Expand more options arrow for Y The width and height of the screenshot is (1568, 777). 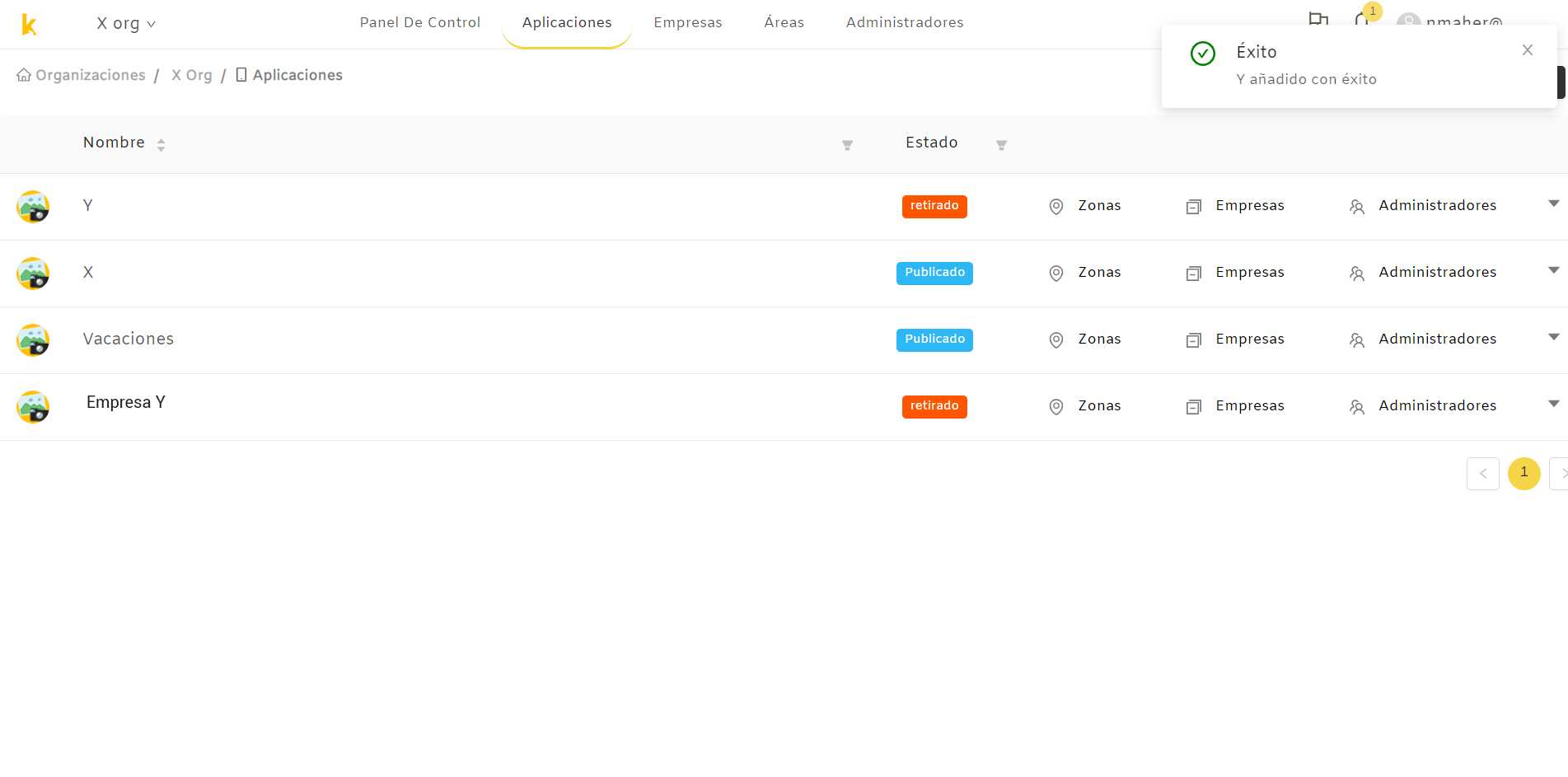[1554, 204]
